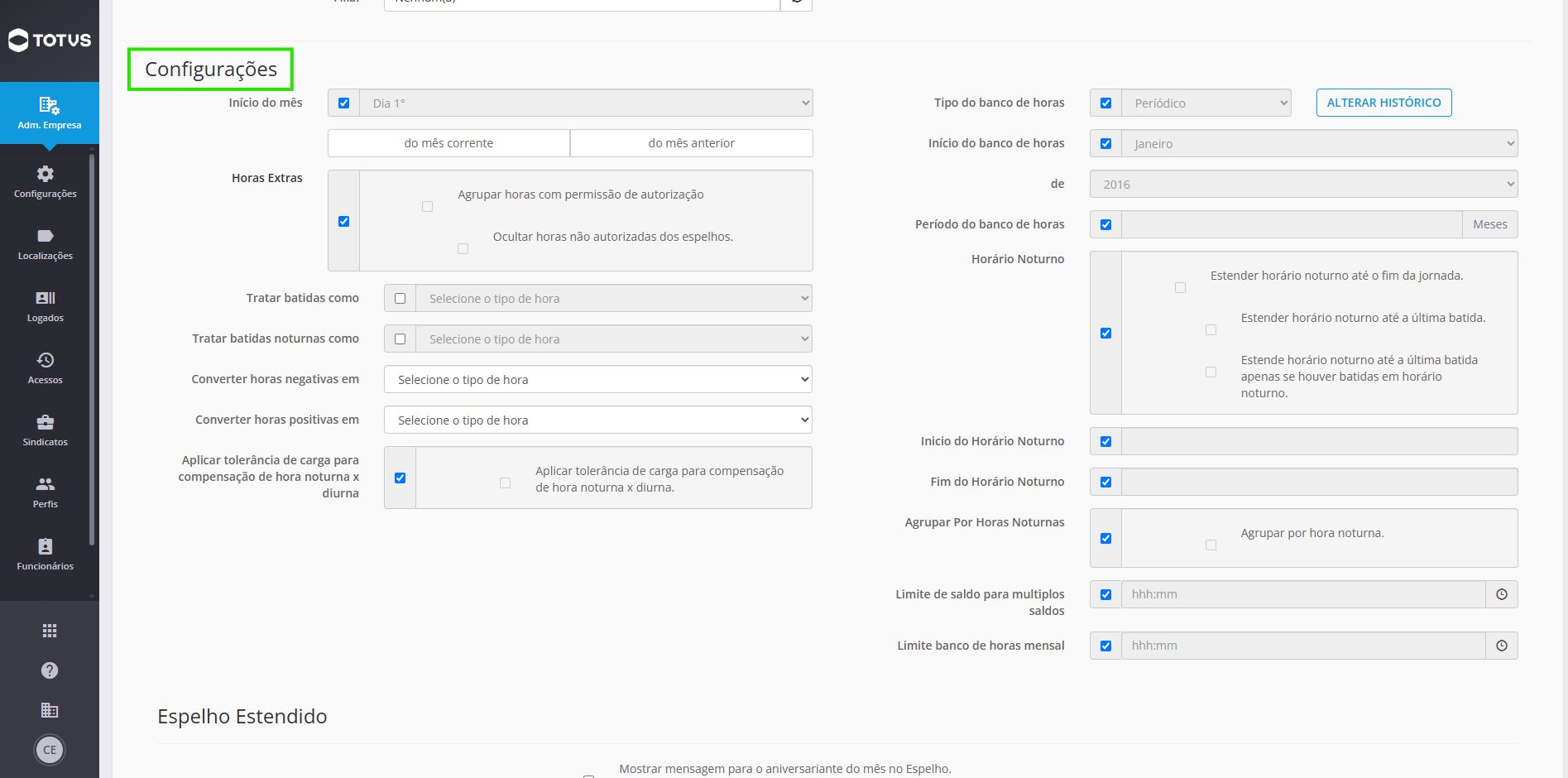Viewport: 1568px width, 778px height.
Task: Click clock icon for Limite de saldo
Action: (x=1502, y=594)
